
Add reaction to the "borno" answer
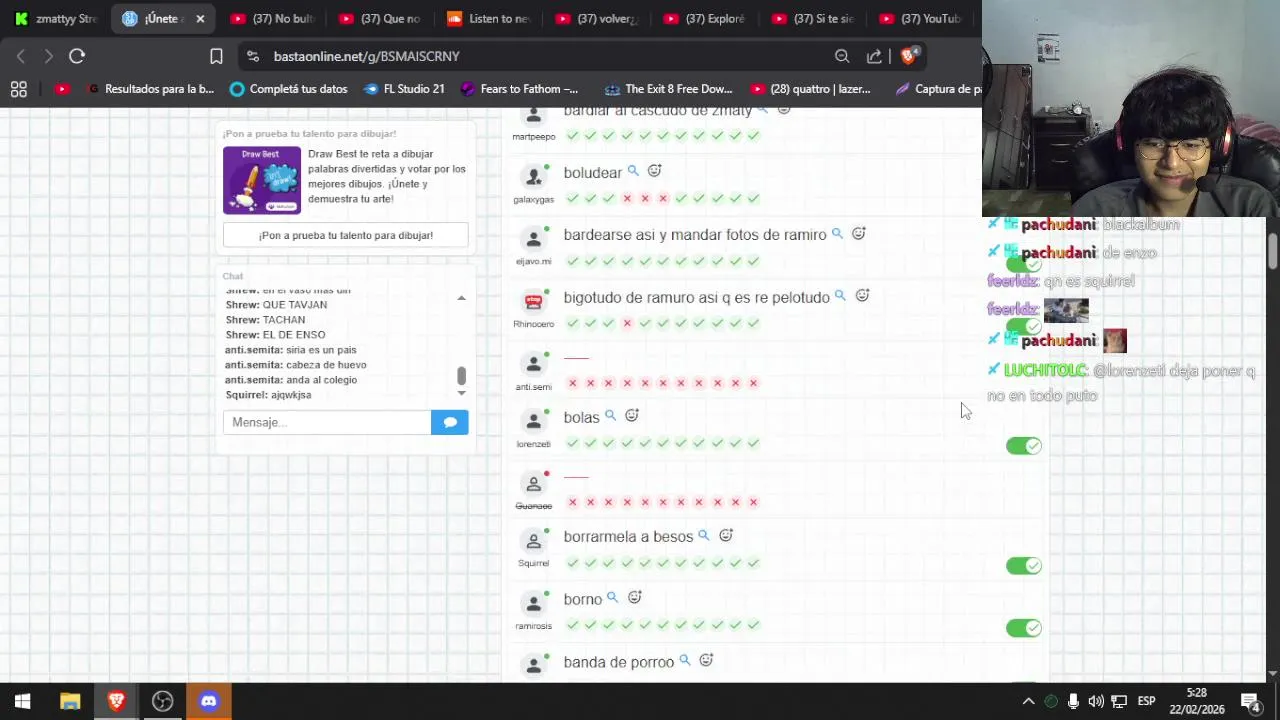point(634,597)
